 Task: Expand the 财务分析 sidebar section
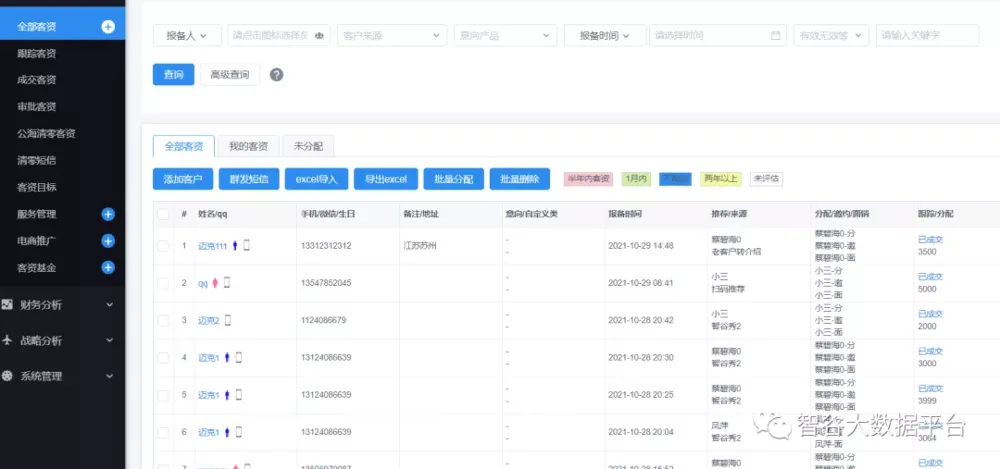coord(62,305)
